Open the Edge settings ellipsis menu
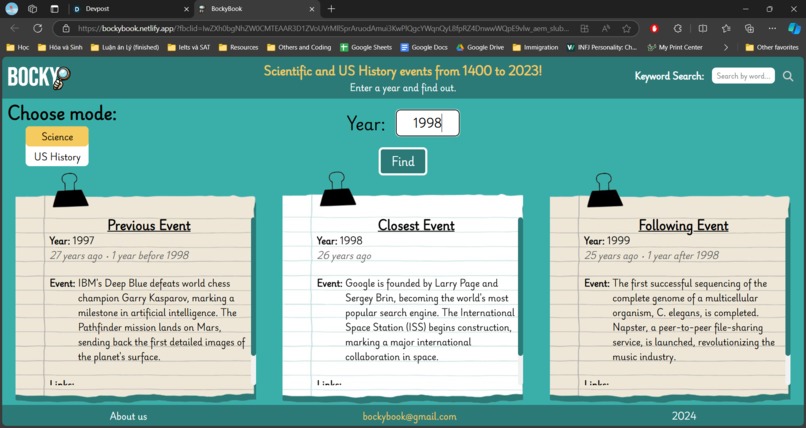Viewport: 806px width, 428px height. click(772, 29)
